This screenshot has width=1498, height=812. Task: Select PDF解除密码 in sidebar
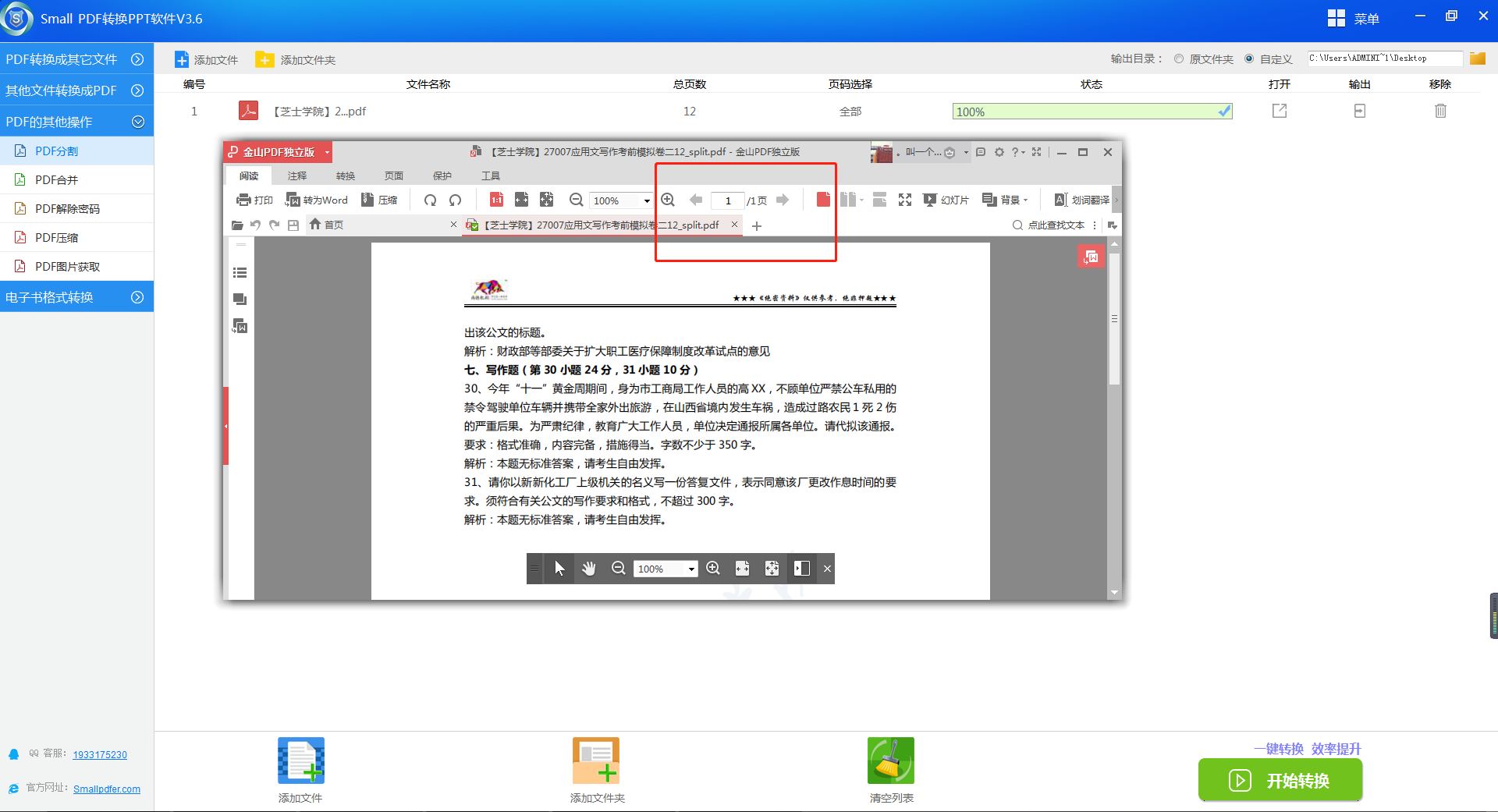pyautogui.click(x=76, y=209)
